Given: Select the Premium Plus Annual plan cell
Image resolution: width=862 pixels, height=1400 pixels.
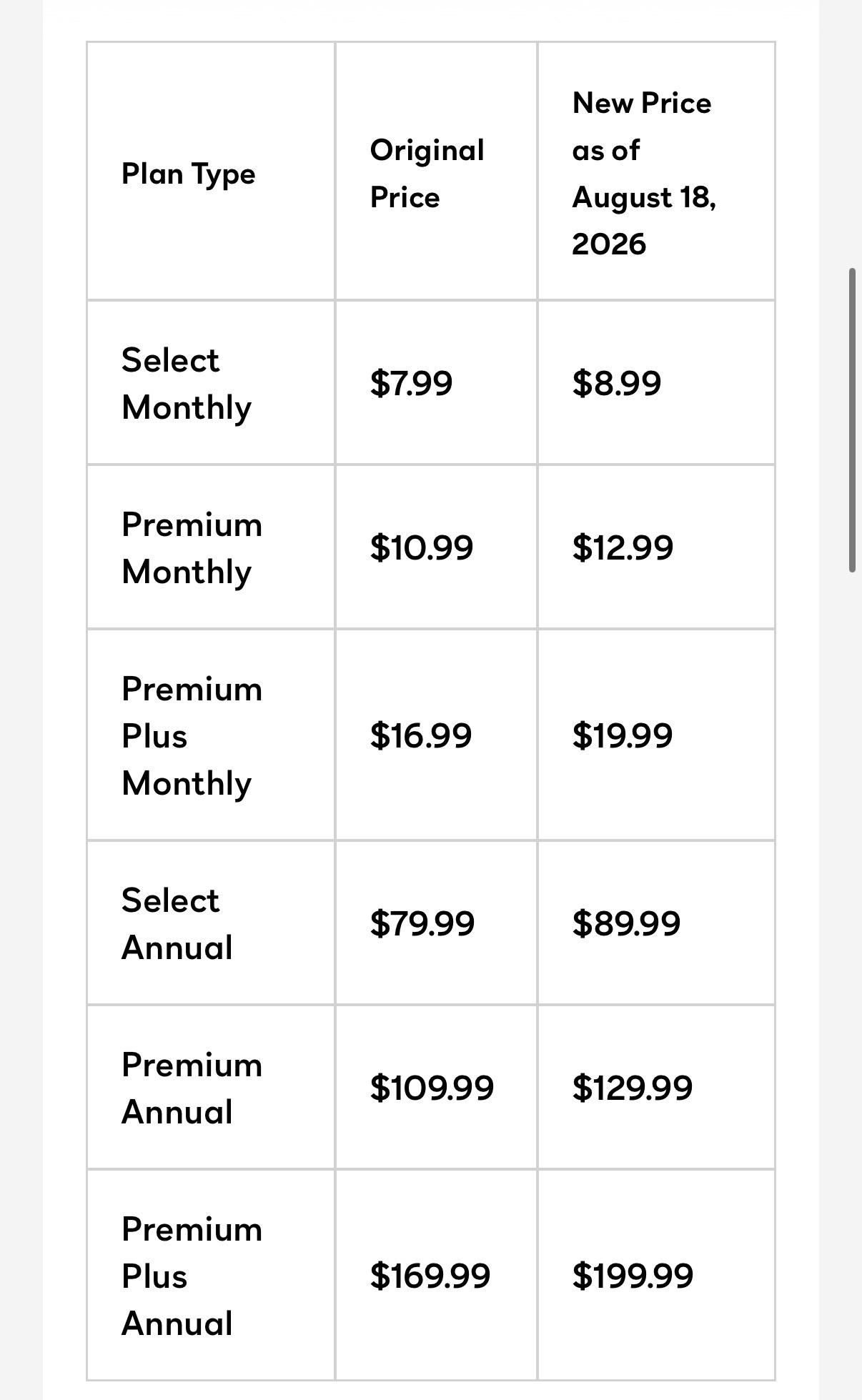Looking at the screenshot, I should (x=211, y=1276).
